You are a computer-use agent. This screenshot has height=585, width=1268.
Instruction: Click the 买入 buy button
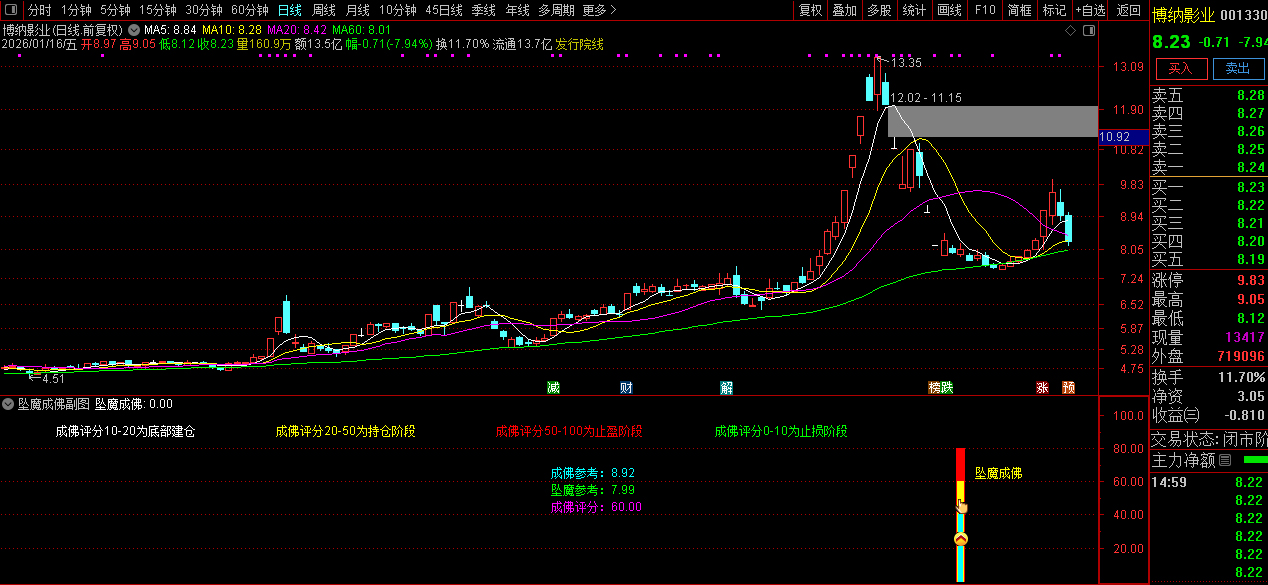1181,68
